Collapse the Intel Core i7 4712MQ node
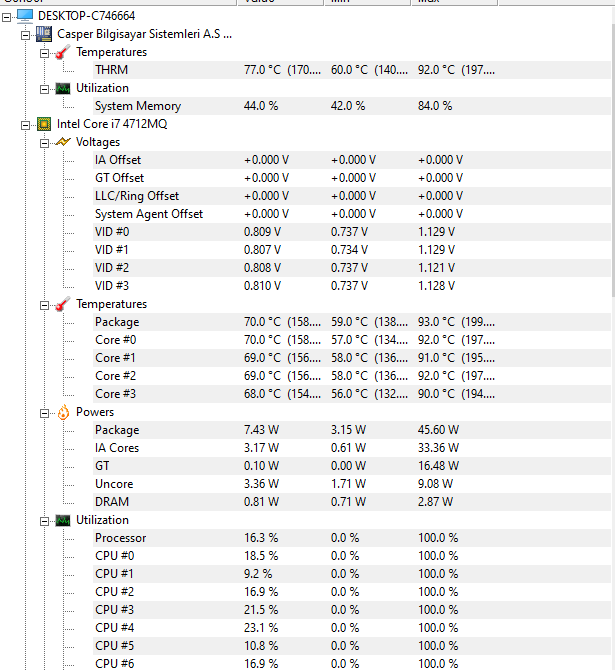This screenshot has height=670, width=615. pyautogui.click(x=26, y=124)
